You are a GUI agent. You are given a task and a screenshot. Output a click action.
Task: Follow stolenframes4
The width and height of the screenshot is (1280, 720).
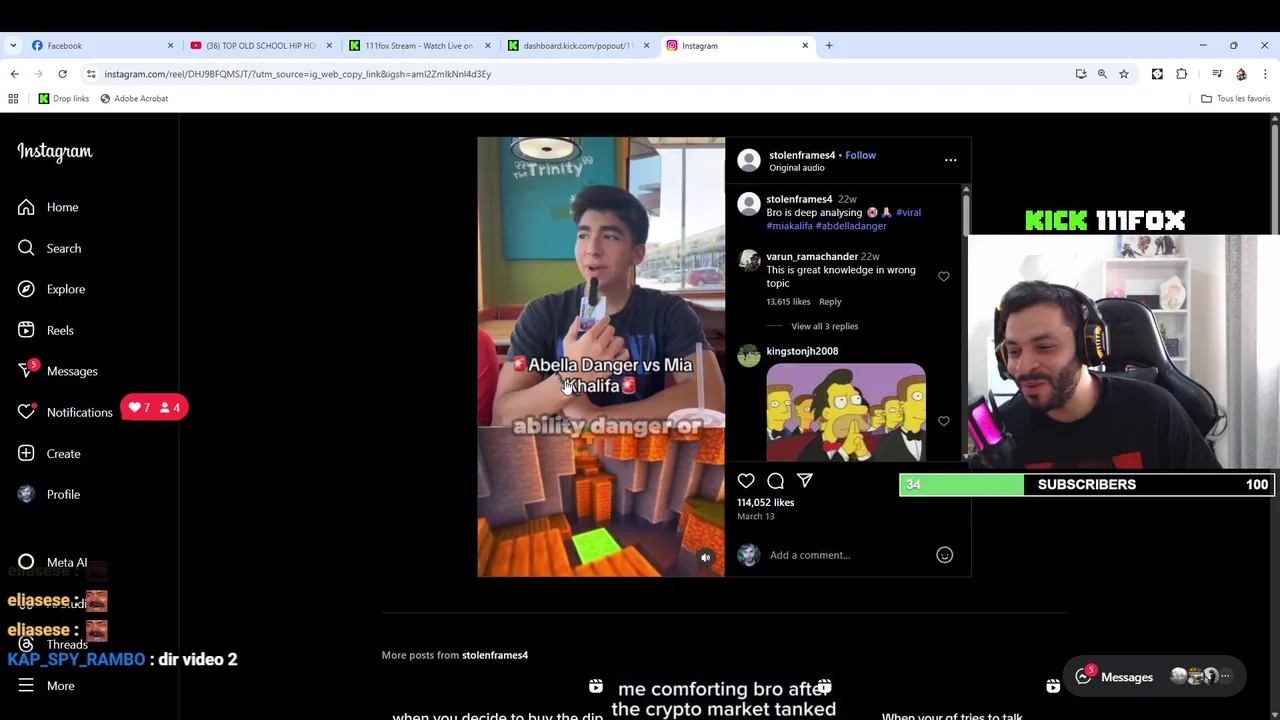point(860,155)
